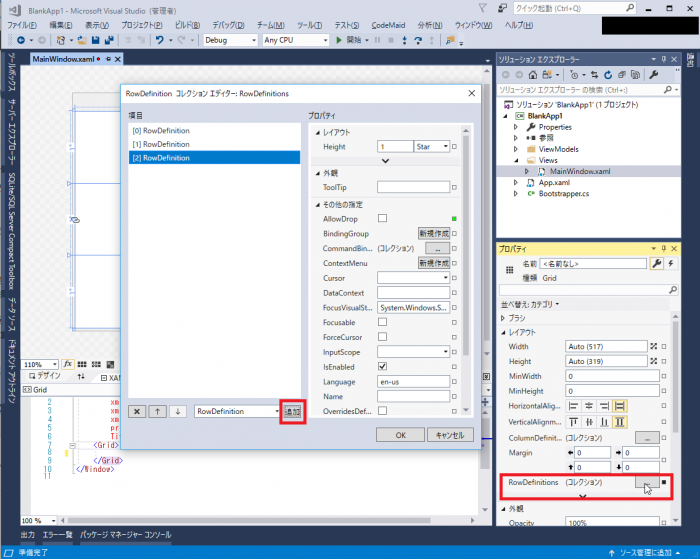
Task: Select the [0] RowDefinition list item
Action: click(166, 130)
